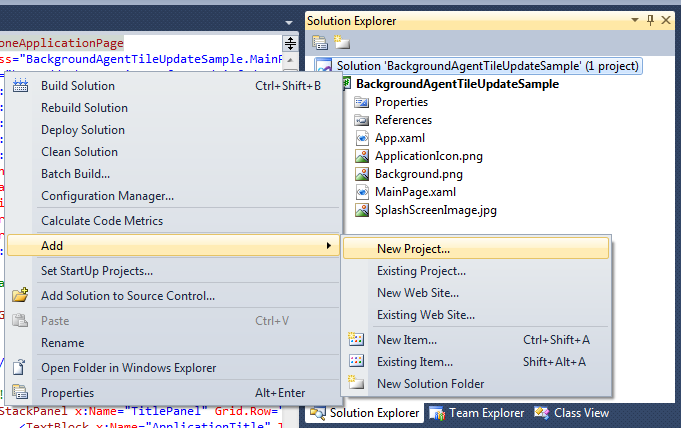
Task: Select the References node
Action: click(403, 120)
